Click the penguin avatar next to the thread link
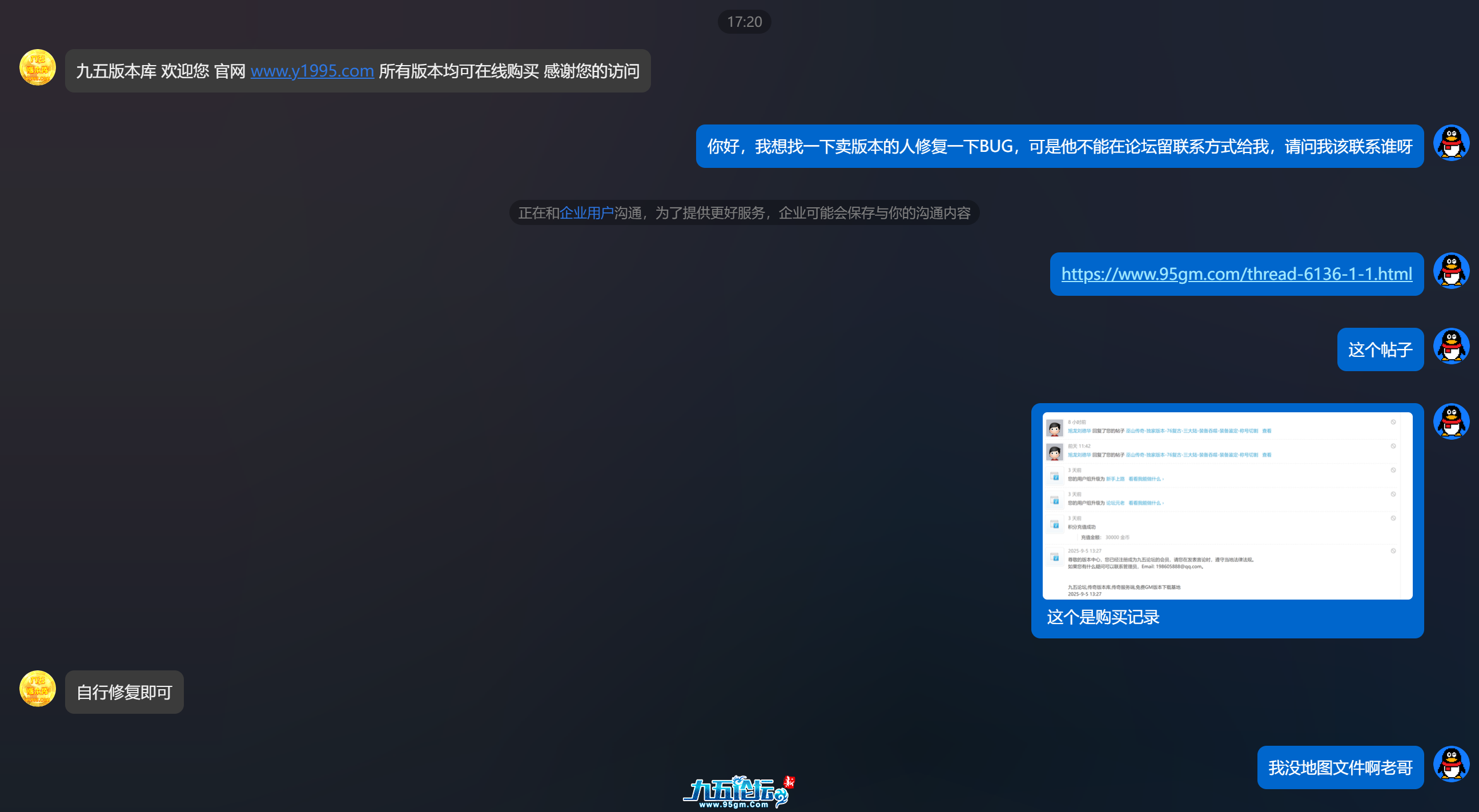1479x812 pixels. click(x=1451, y=271)
